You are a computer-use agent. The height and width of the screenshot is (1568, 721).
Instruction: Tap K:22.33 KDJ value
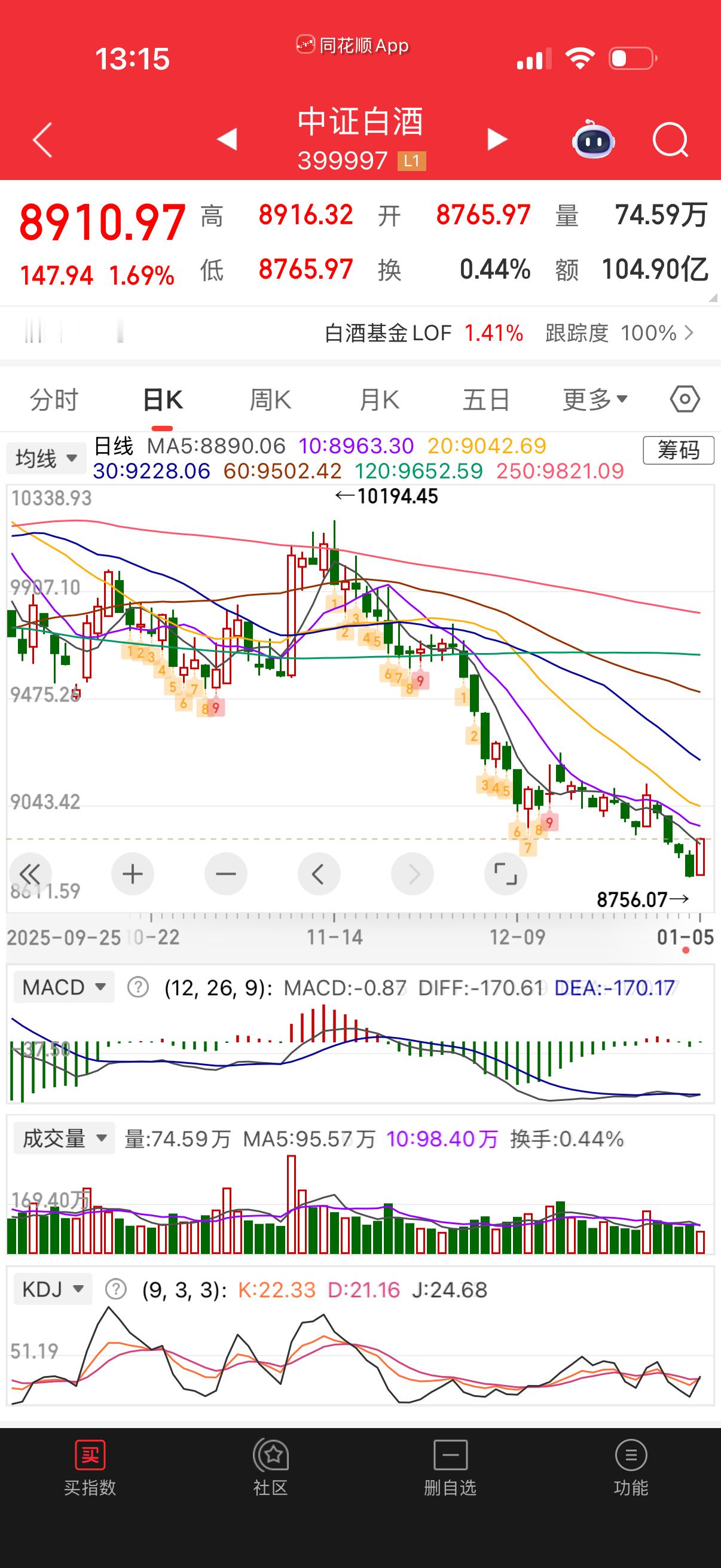(x=277, y=1290)
